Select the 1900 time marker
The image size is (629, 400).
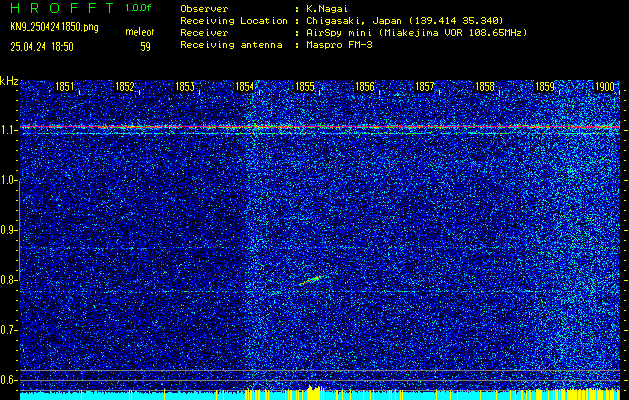[x=605, y=87]
